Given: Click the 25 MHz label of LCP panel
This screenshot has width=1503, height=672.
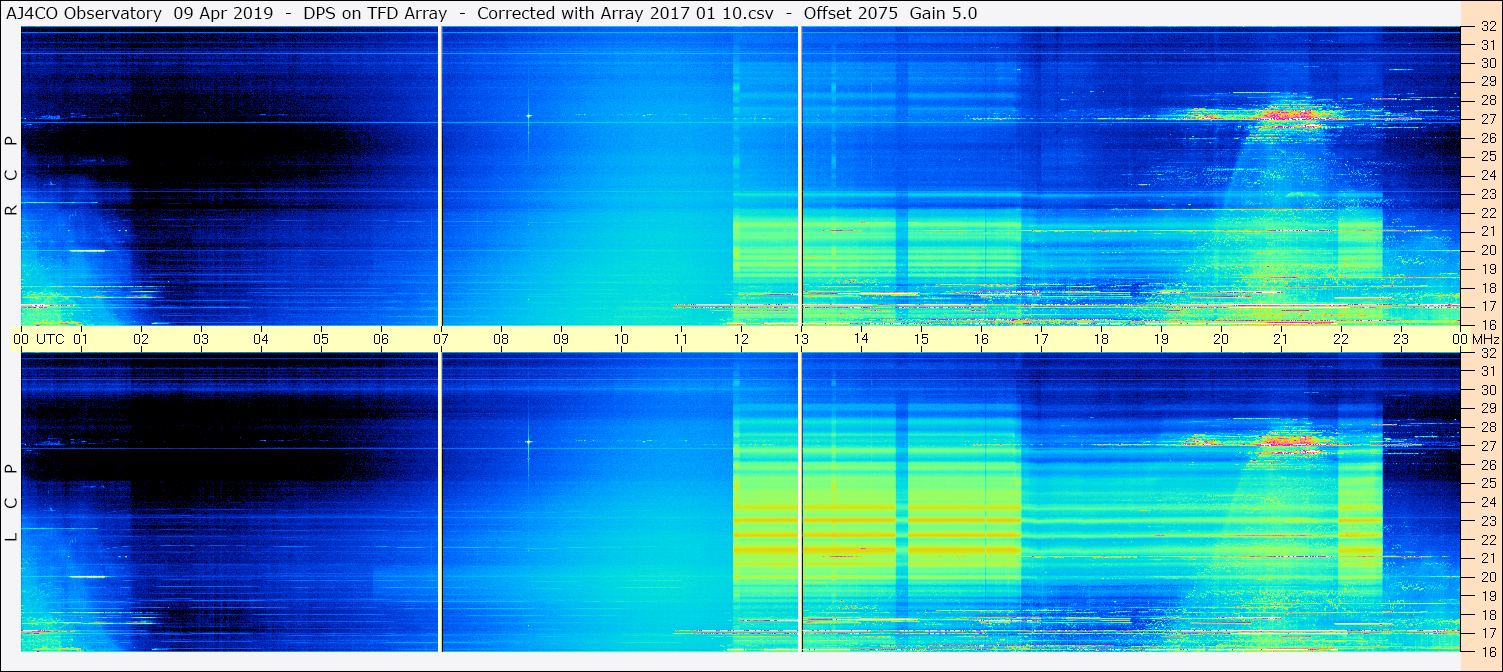Looking at the screenshot, I should tap(1488, 484).
